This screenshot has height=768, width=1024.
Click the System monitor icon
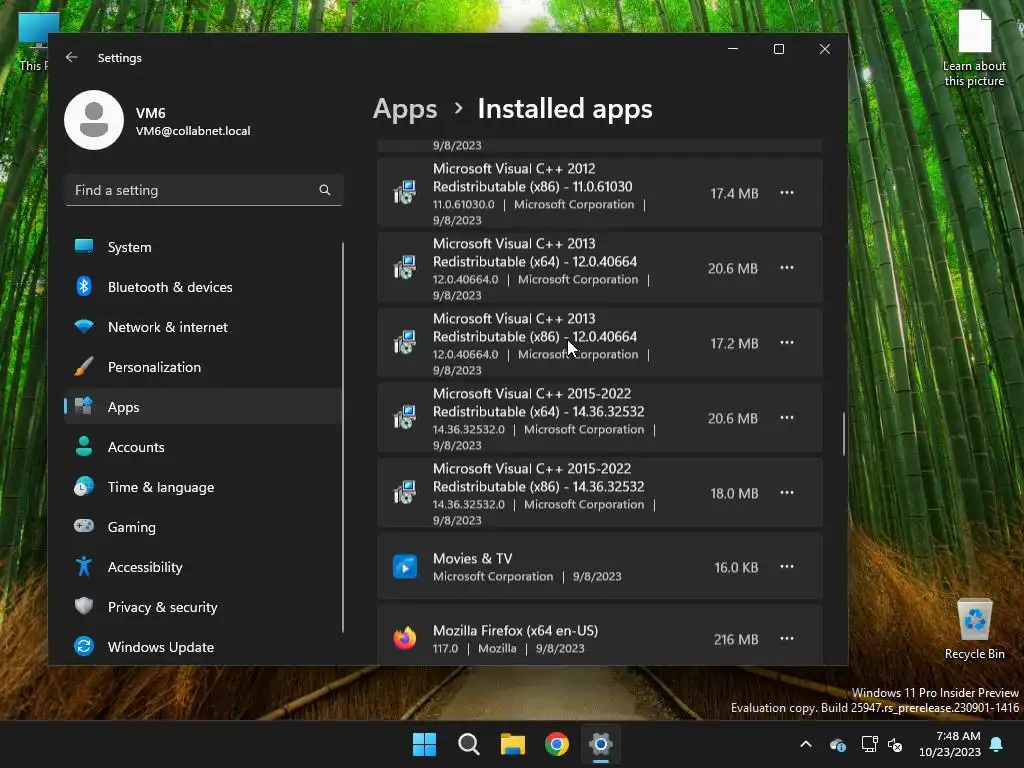pyautogui.click(x=84, y=246)
